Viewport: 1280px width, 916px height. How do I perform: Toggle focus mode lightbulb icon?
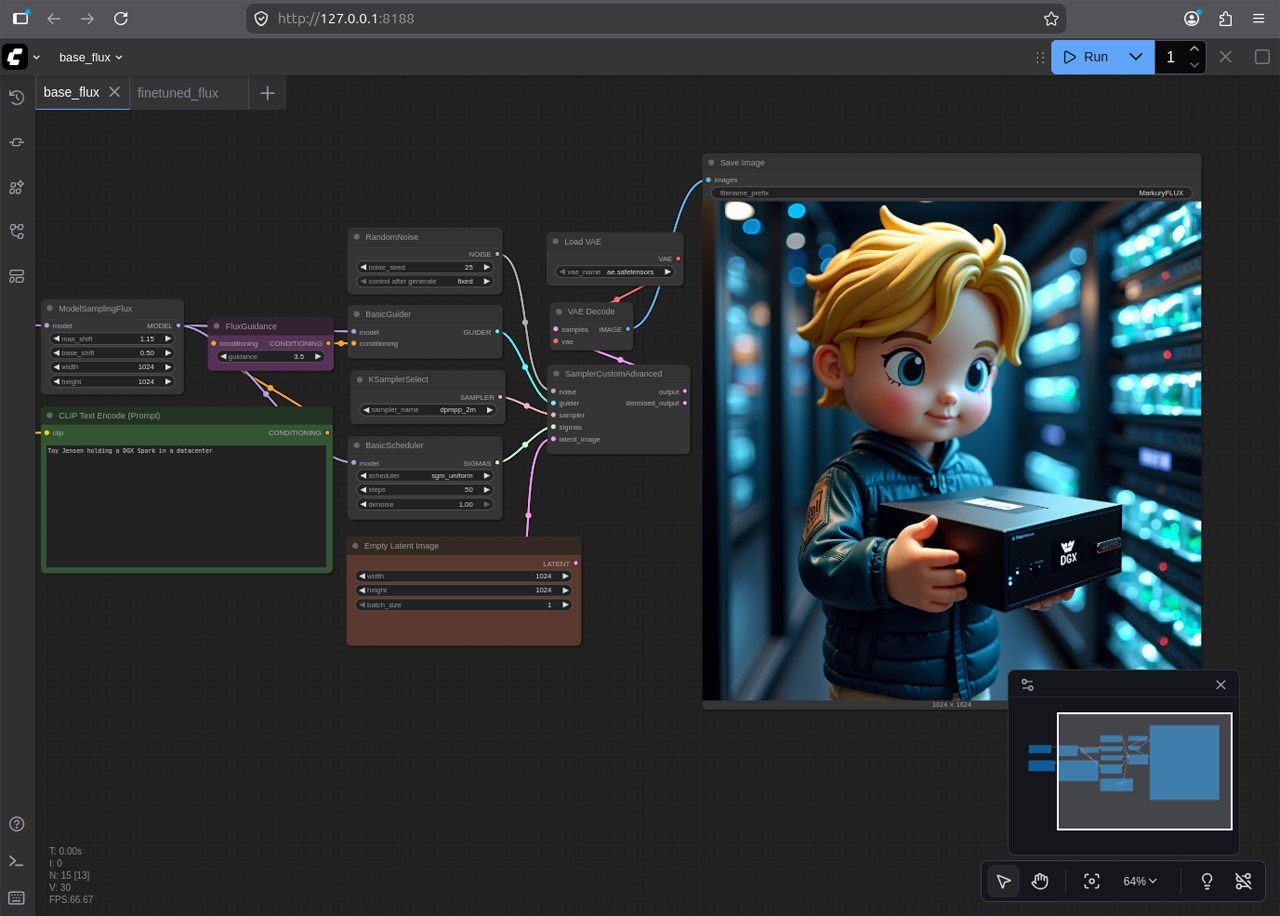click(1207, 881)
